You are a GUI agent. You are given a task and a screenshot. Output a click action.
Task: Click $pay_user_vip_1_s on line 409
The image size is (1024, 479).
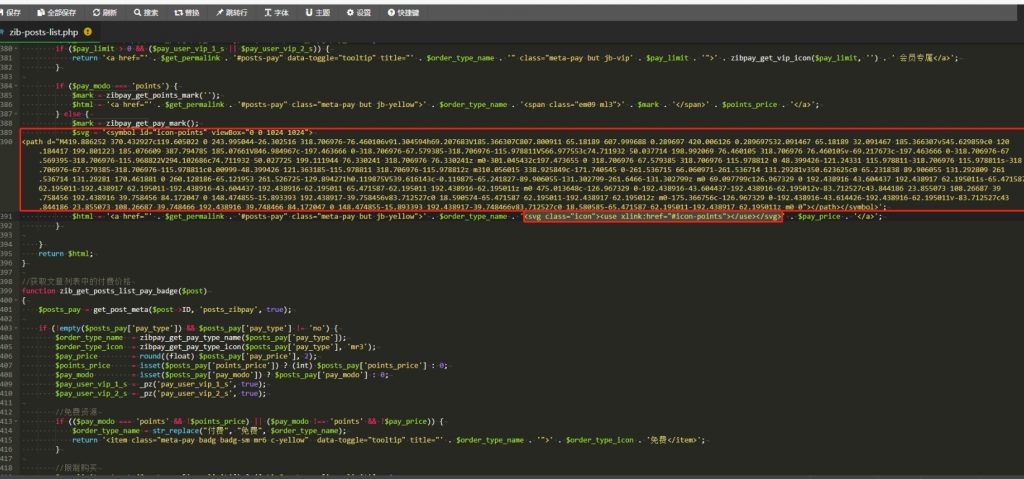coord(91,384)
